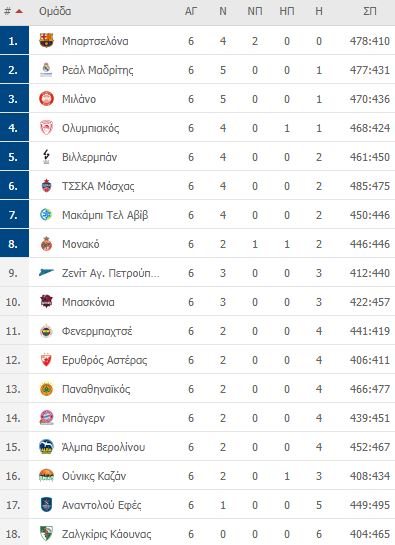Sort table by the # rank arrow
Image resolution: width=395 pixels, height=545 pixels.
coord(19,11)
